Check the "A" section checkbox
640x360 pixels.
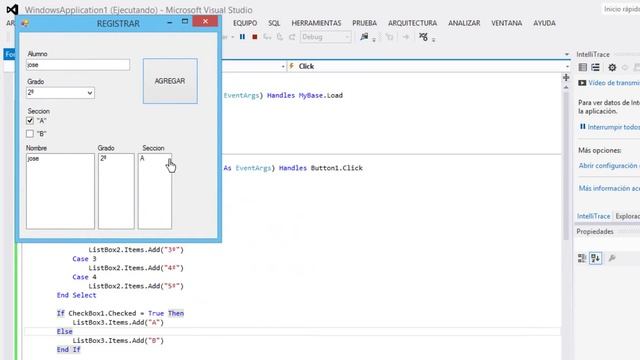click(30, 120)
